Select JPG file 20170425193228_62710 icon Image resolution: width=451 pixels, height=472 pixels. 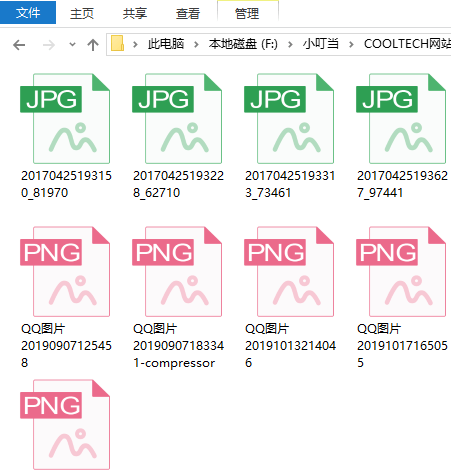177,119
